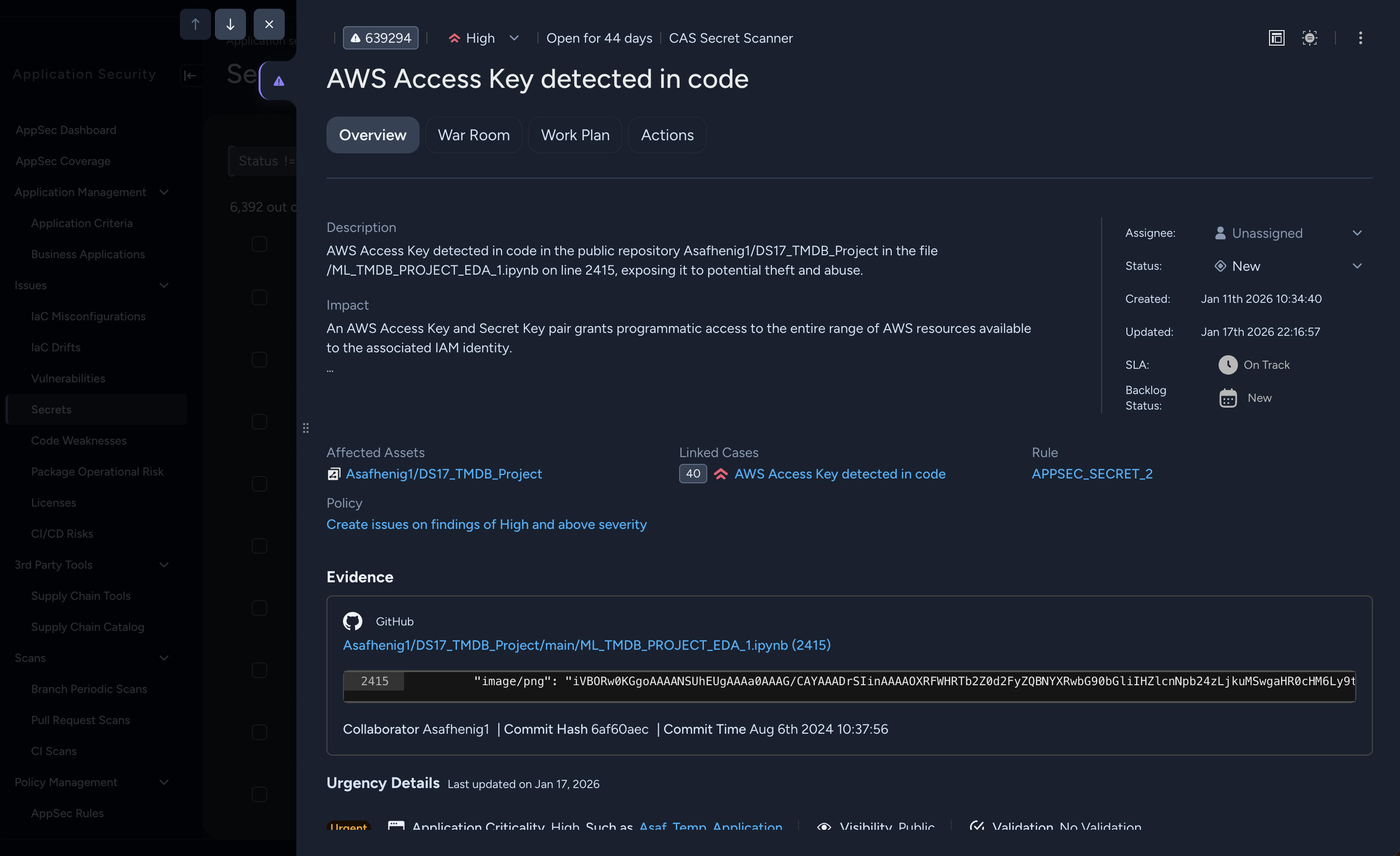The image size is (1400, 856).
Task: Switch to the Work Plan tab
Action: pos(575,135)
